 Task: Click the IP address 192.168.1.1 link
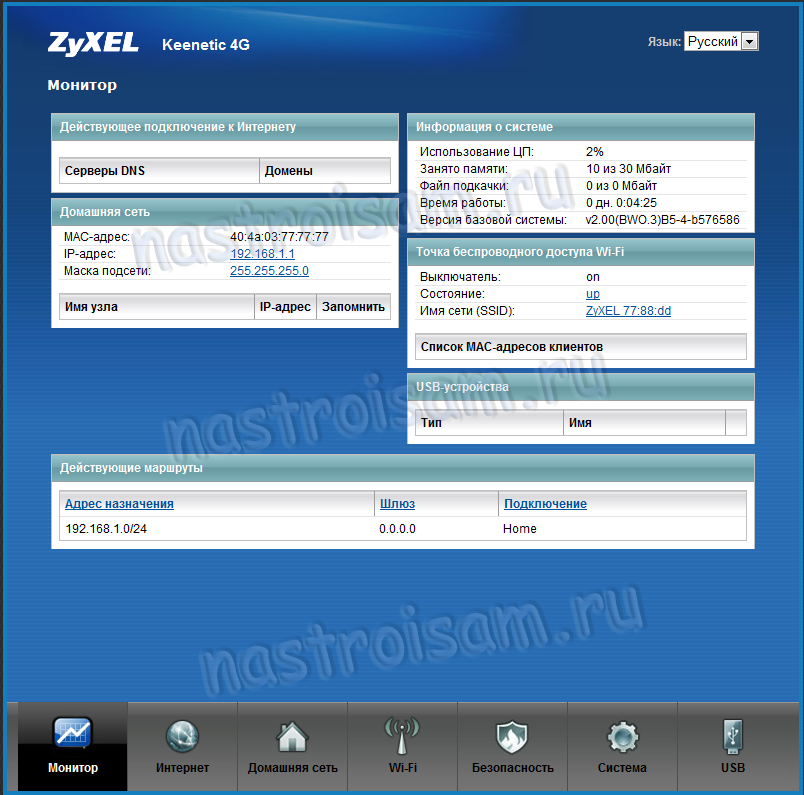pyautogui.click(x=262, y=254)
